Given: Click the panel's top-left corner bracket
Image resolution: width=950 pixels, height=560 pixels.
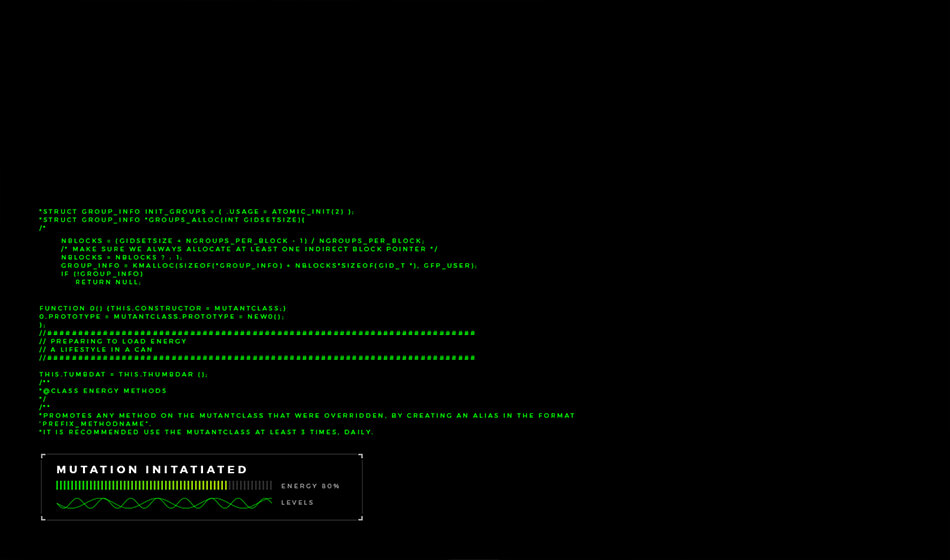Looking at the screenshot, I should [x=43, y=456].
